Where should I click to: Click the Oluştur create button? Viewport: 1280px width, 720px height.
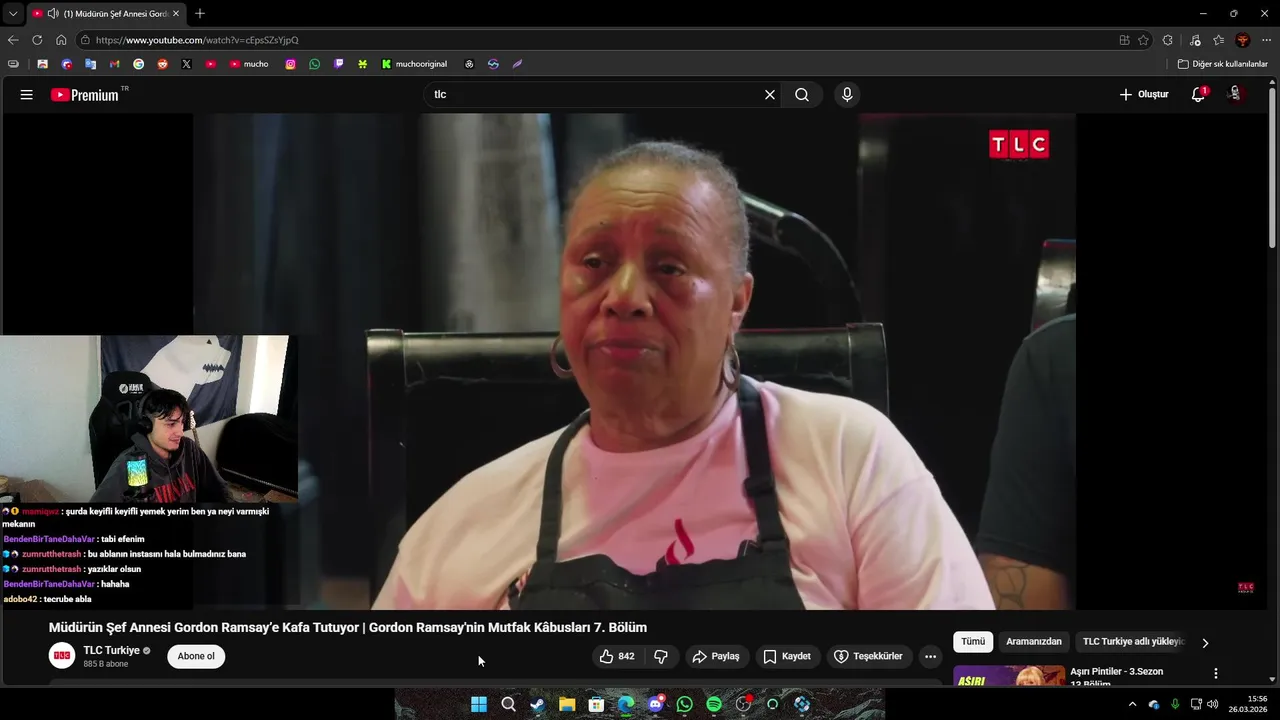pos(1144,95)
